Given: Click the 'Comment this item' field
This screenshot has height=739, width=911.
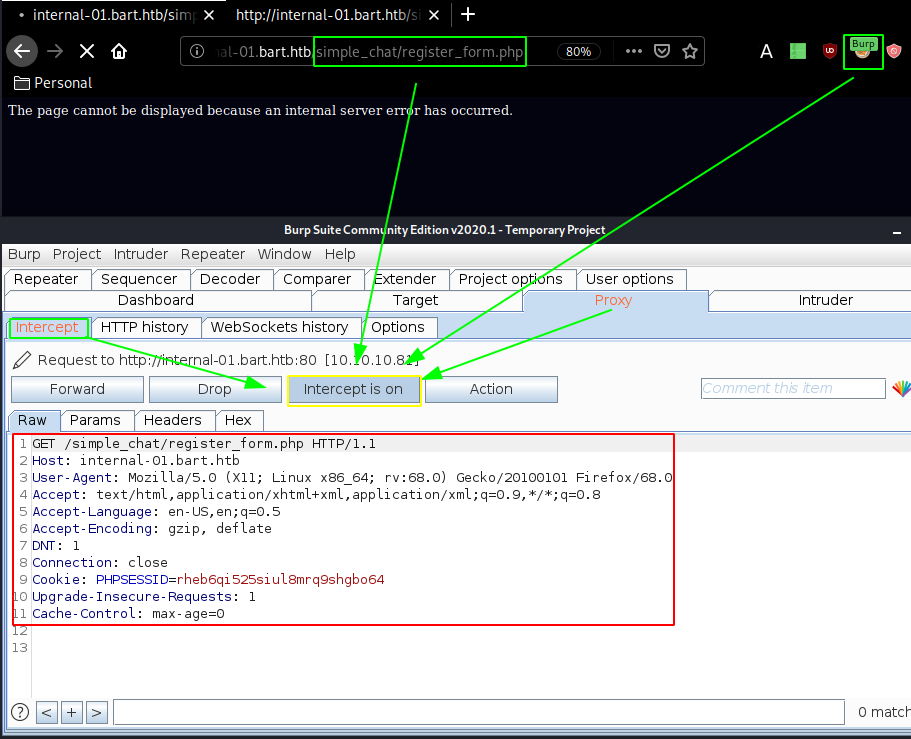Looking at the screenshot, I should 793,388.
